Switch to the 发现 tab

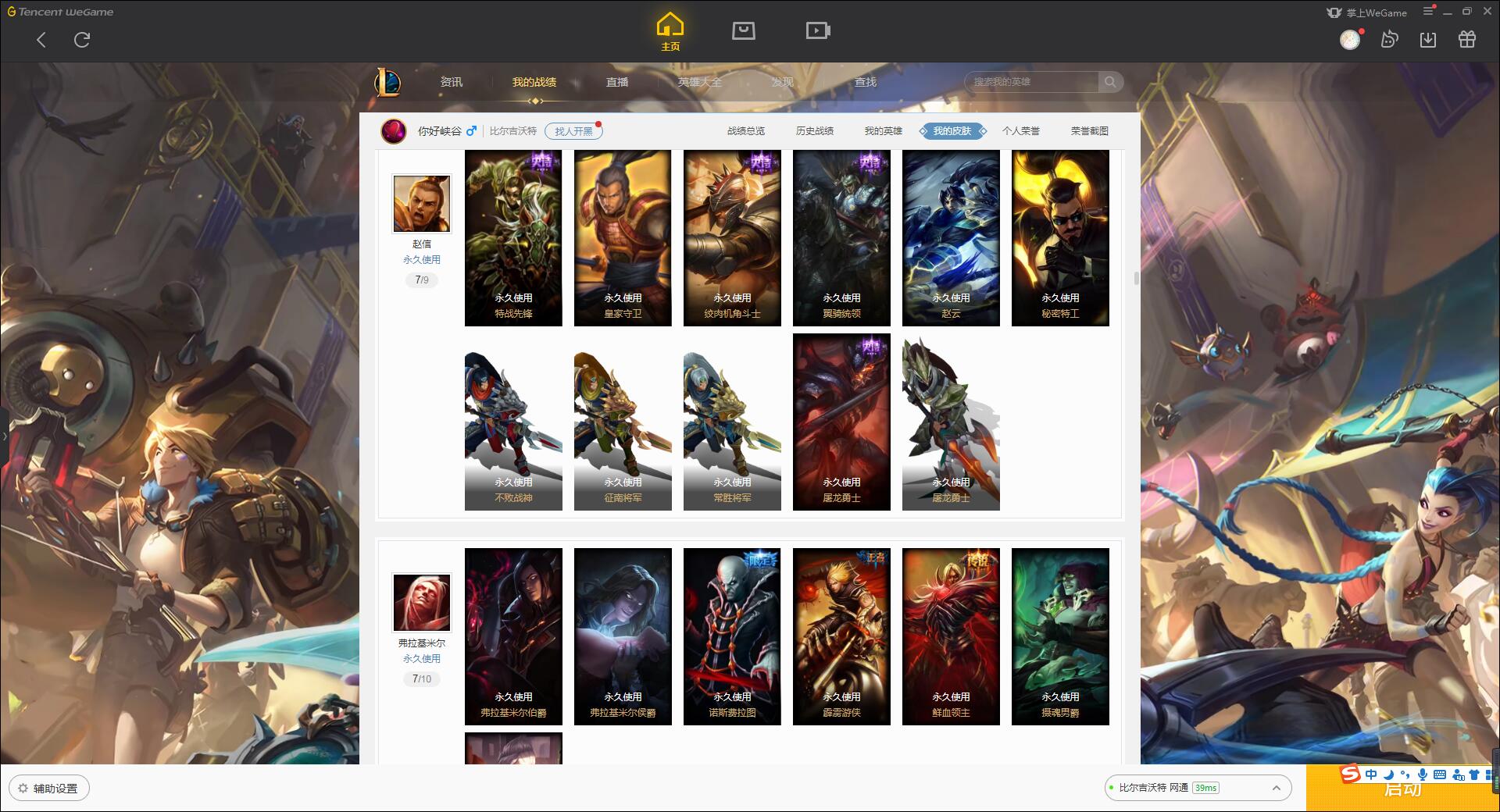tap(783, 82)
